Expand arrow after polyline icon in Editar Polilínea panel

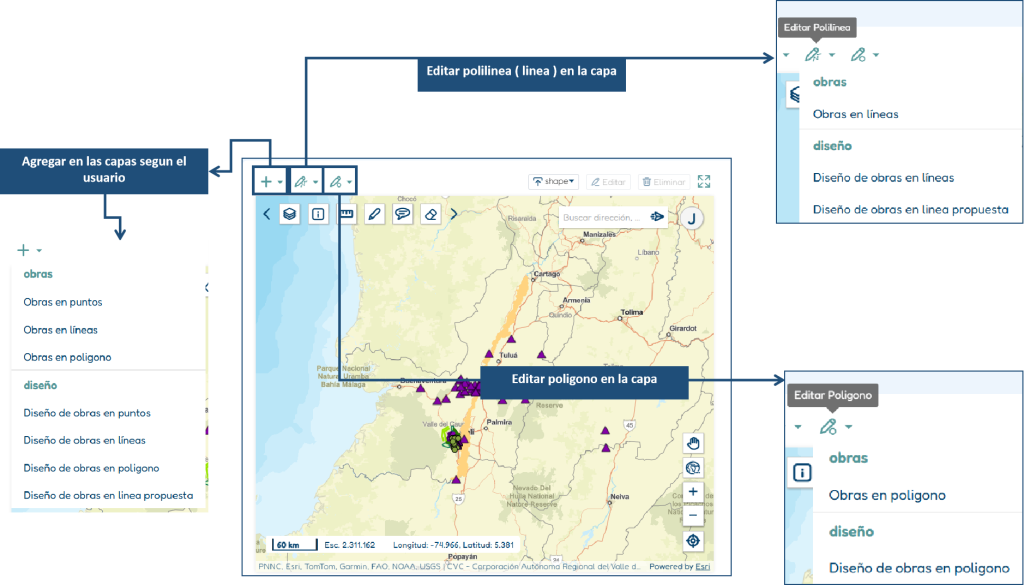[x=832, y=55]
